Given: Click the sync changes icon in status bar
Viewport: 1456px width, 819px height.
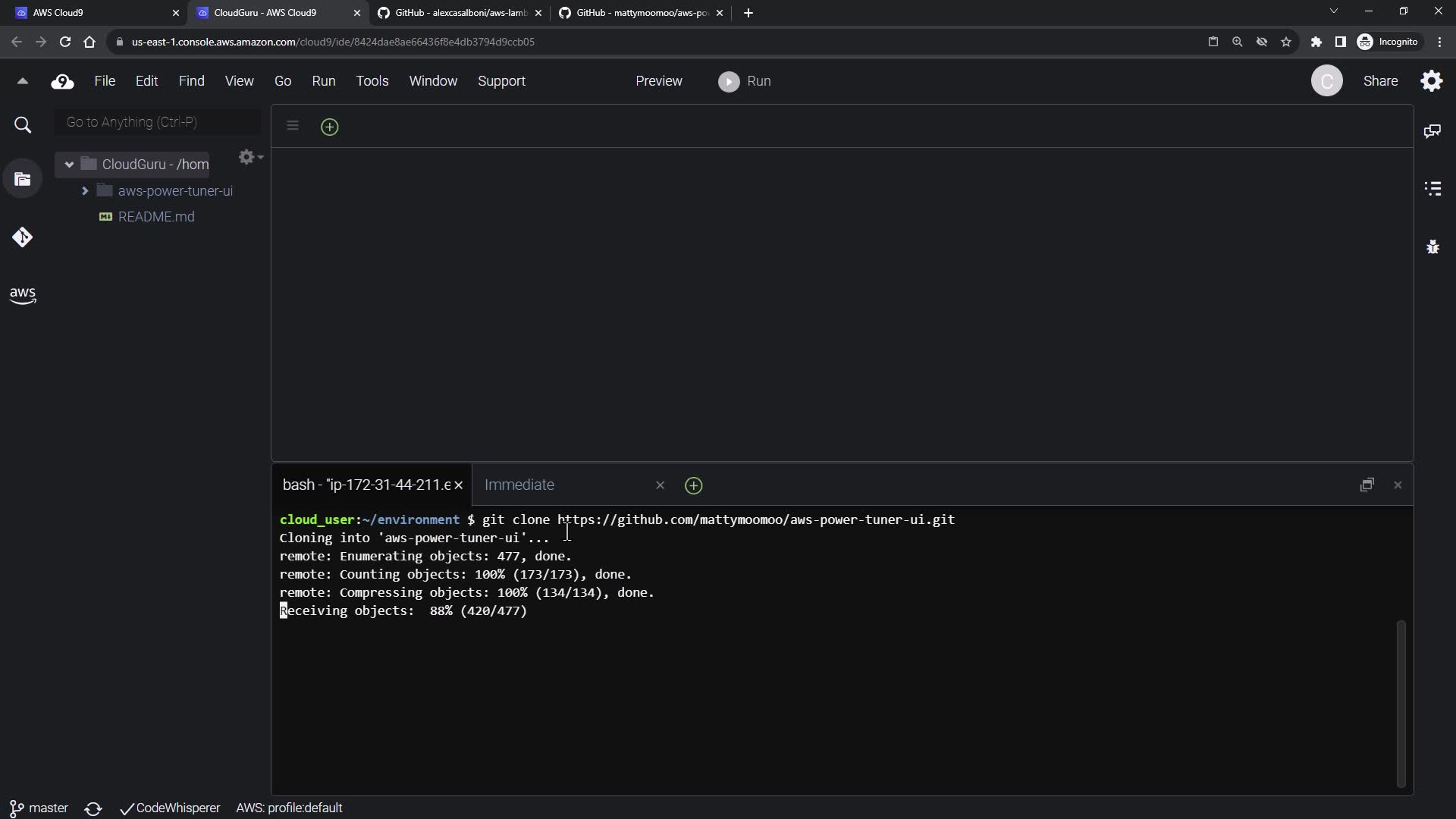Looking at the screenshot, I should pos(93,808).
